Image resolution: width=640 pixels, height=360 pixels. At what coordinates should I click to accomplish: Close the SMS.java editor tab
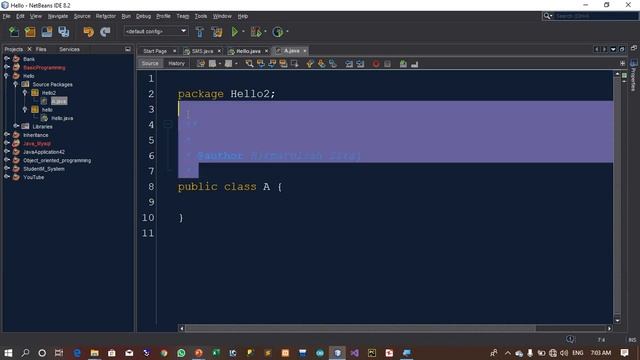point(219,51)
